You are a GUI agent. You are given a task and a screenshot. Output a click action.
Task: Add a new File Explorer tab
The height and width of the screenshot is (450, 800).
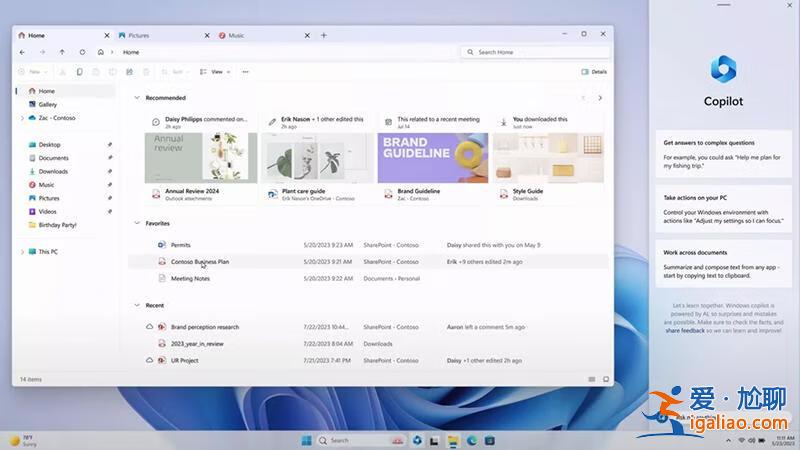323,35
